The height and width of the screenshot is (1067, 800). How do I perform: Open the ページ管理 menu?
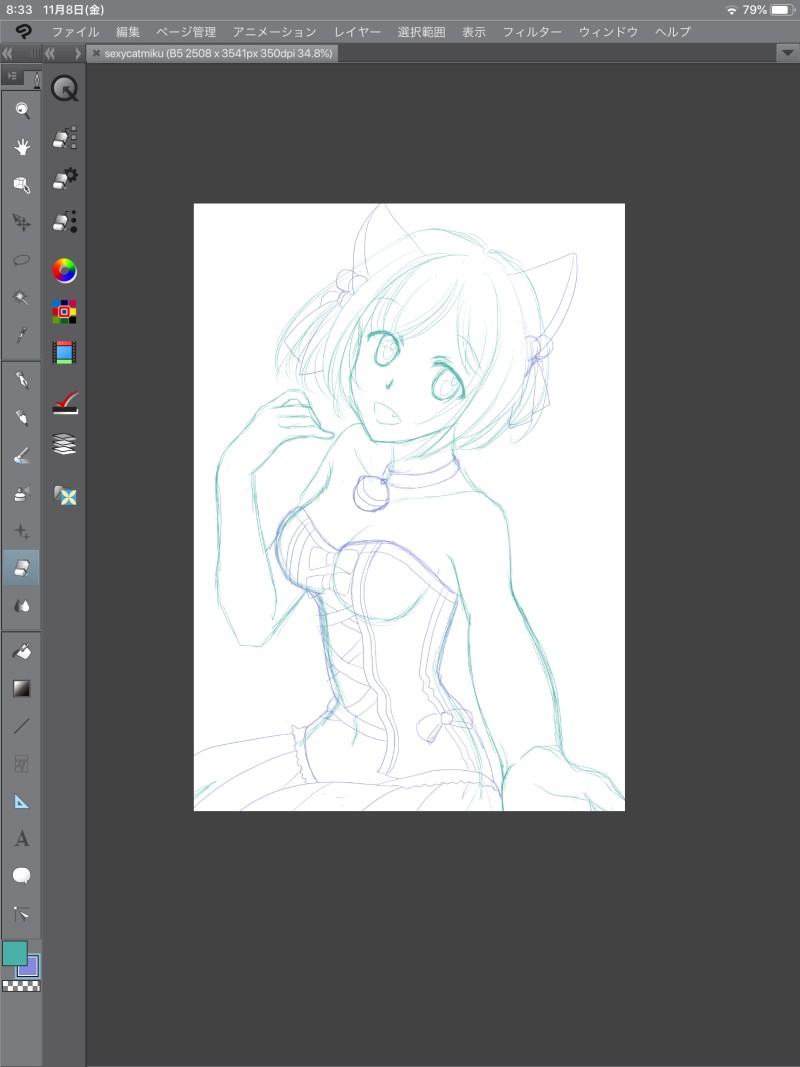coord(186,32)
